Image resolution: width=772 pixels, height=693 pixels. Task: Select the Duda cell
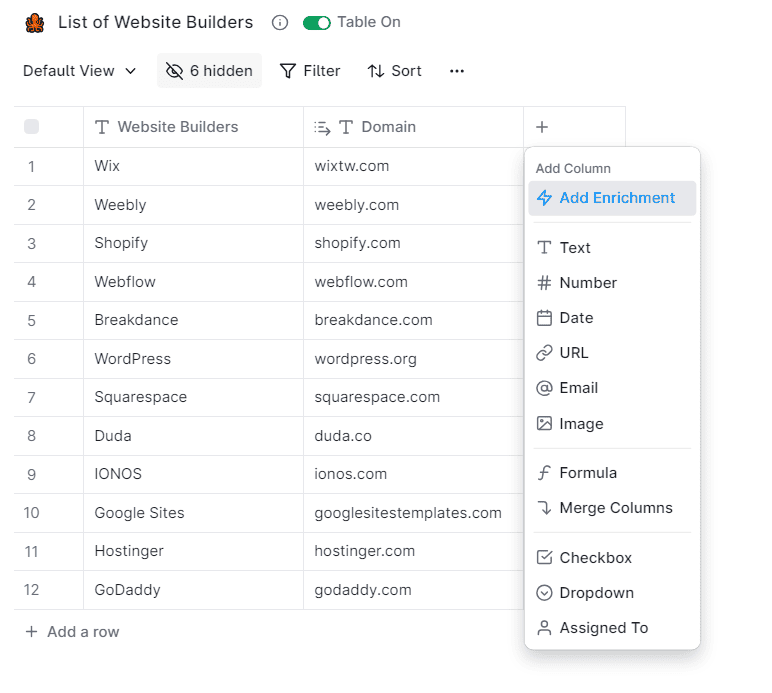click(193, 436)
